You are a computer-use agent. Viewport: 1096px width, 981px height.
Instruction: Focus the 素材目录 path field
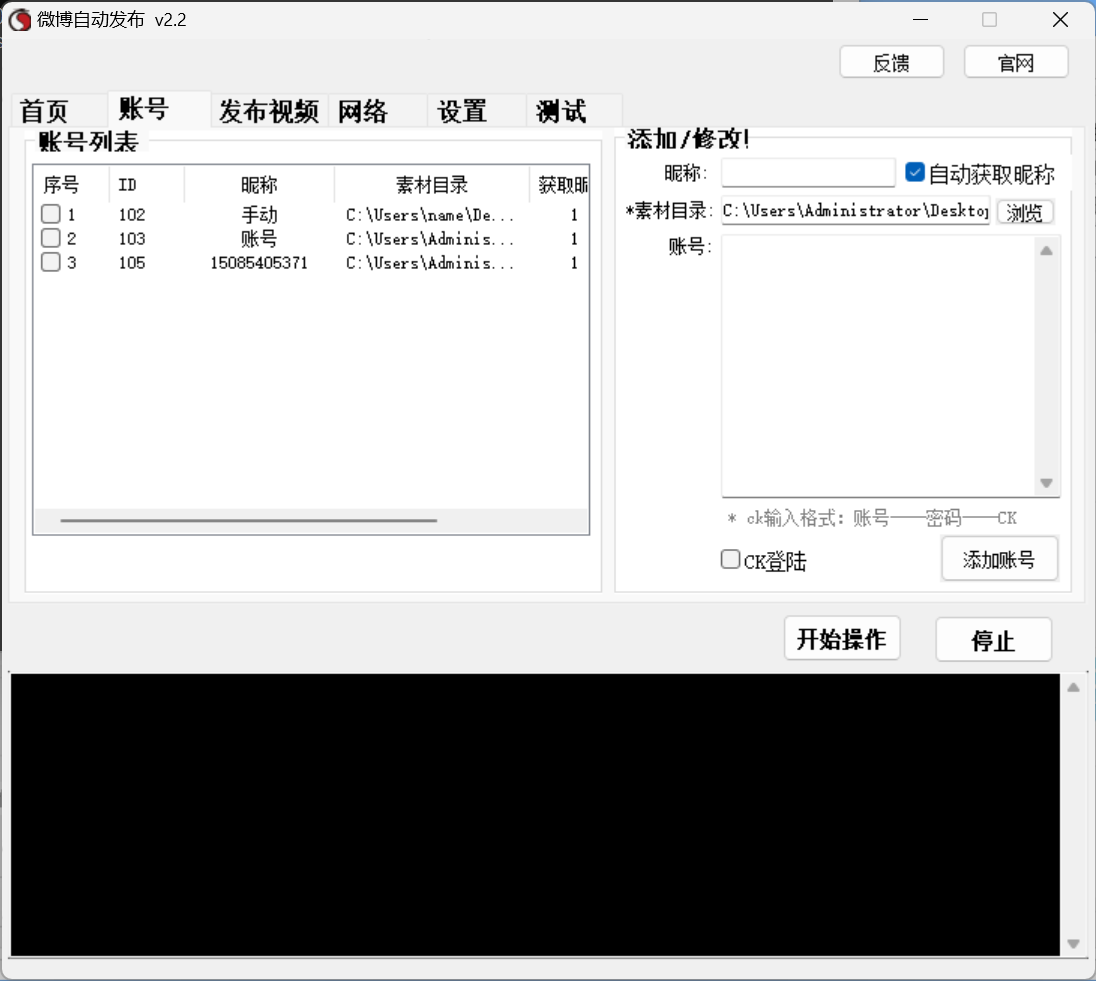click(x=856, y=210)
